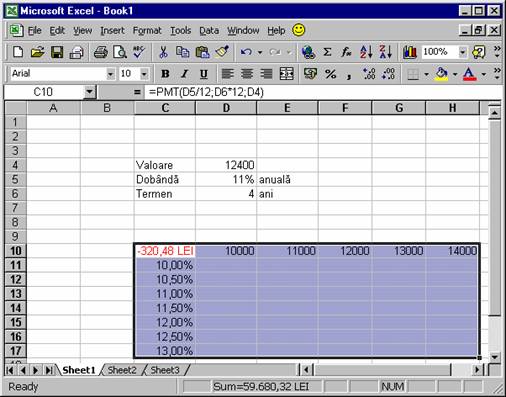Viewport: 506px width, 397px height.
Task: Click the AutoSum sigma icon
Action: [x=327, y=52]
